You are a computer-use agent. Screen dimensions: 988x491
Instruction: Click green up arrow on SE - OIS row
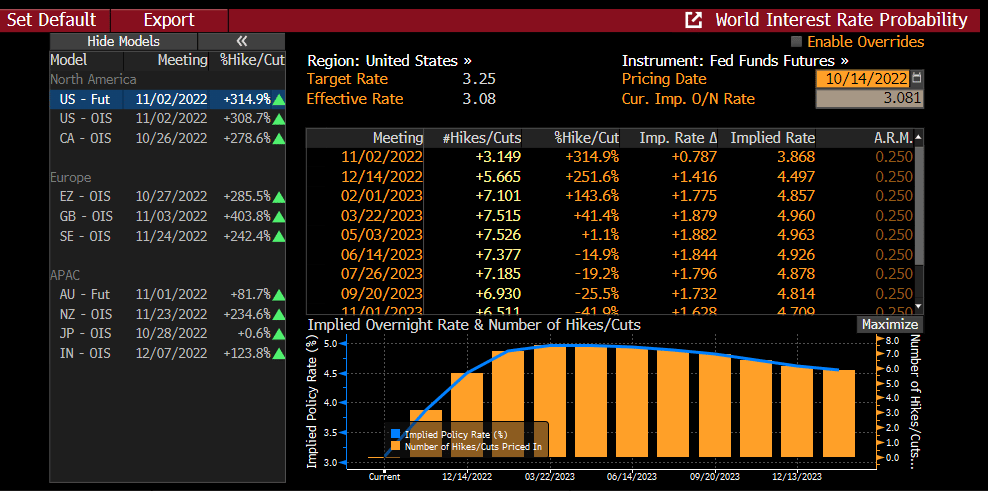[x=279, y=236]
